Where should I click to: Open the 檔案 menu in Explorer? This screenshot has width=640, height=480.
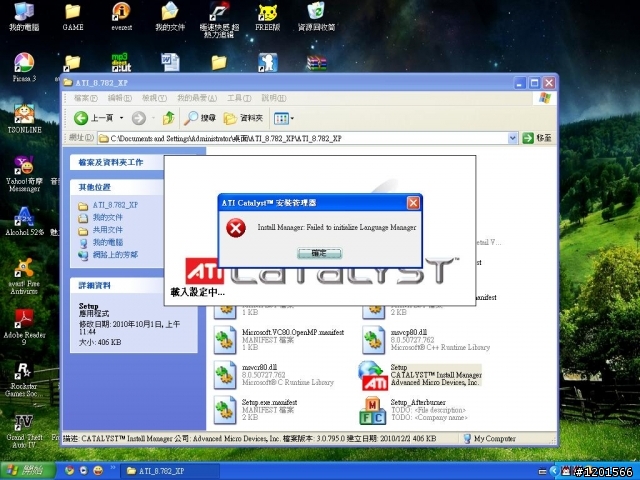point(86,98)
